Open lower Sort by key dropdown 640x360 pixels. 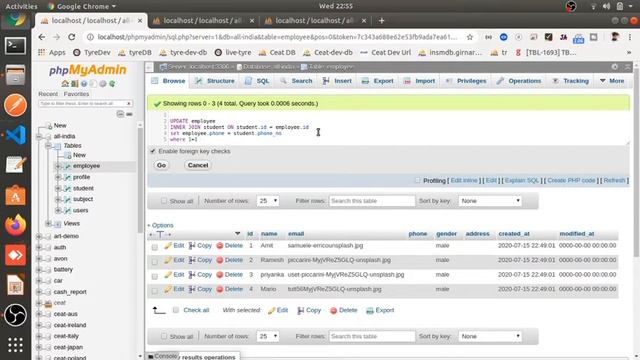click(490, 336)
